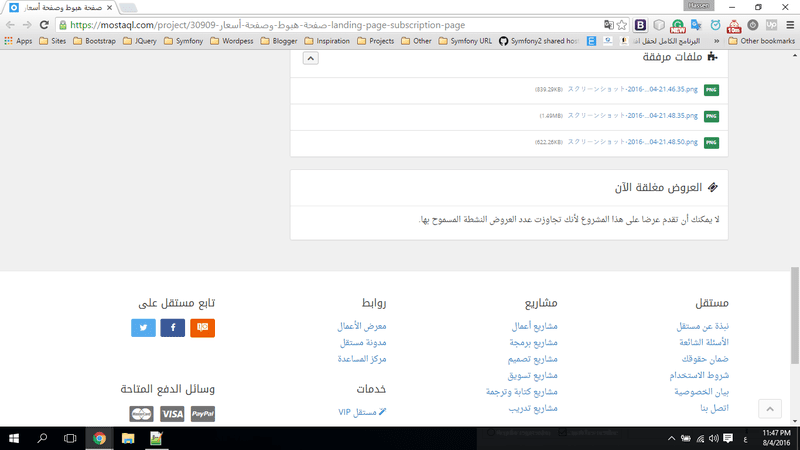
Task: Open the Bootstrap bookmarks folder
Action: coord(94,41)
